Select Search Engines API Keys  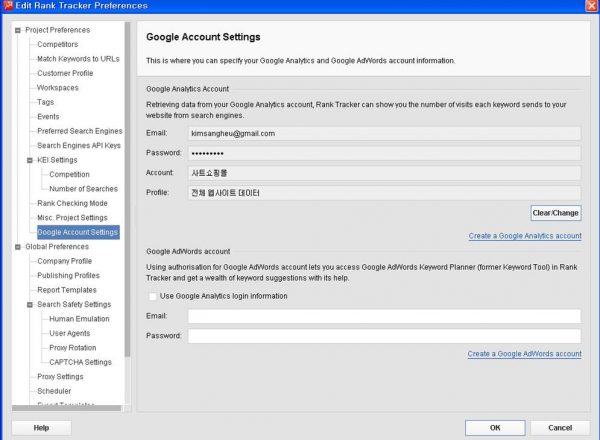79,146
